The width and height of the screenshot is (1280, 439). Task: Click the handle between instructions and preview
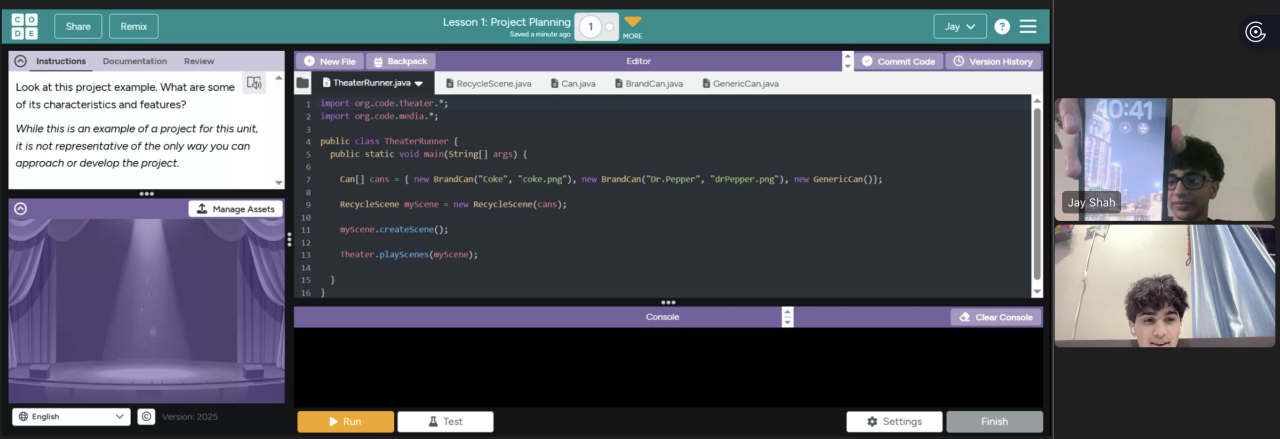(x=147, y=194)
